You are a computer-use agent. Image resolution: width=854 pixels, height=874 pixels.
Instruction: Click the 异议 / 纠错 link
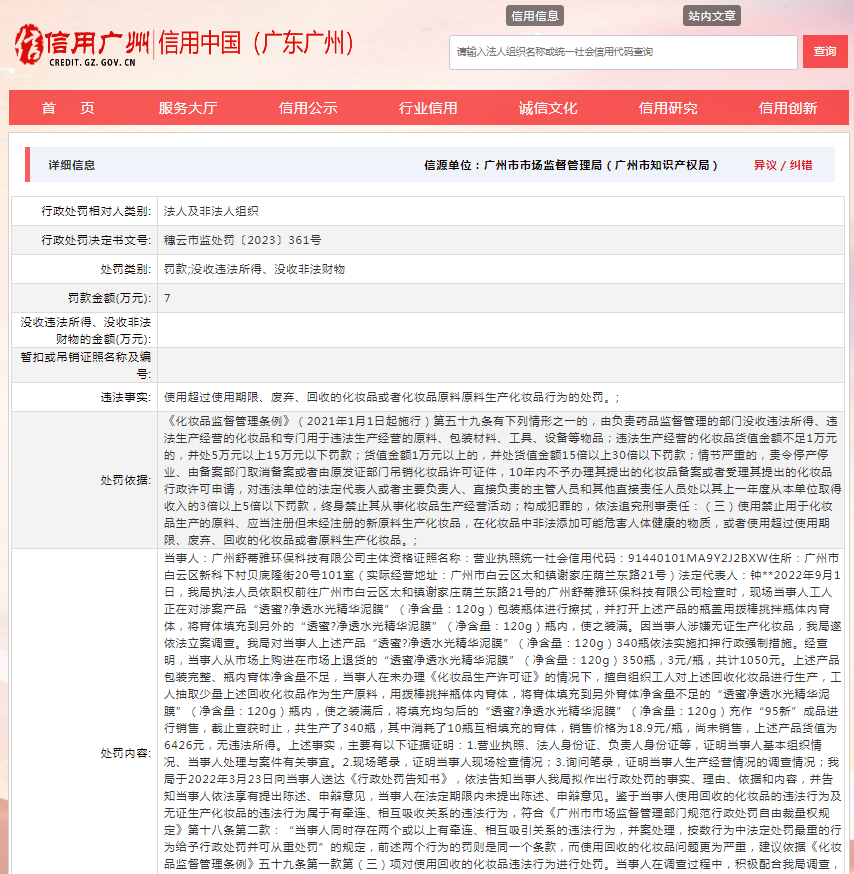pos(783,165)
